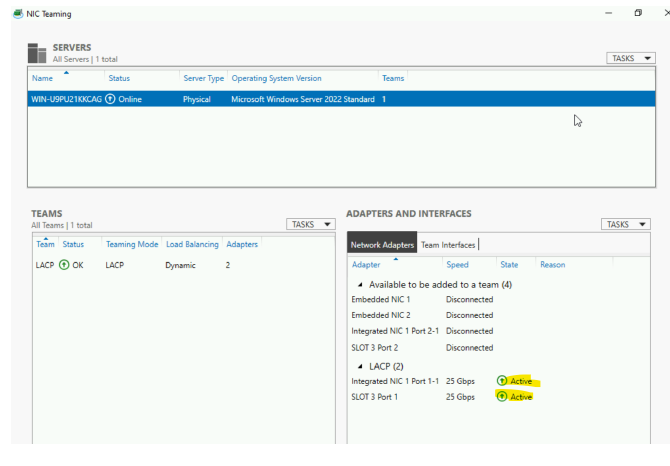Click the Servers section icon
Image resolution: width=670 pixels, height=466 pixels.
(38, 52)
